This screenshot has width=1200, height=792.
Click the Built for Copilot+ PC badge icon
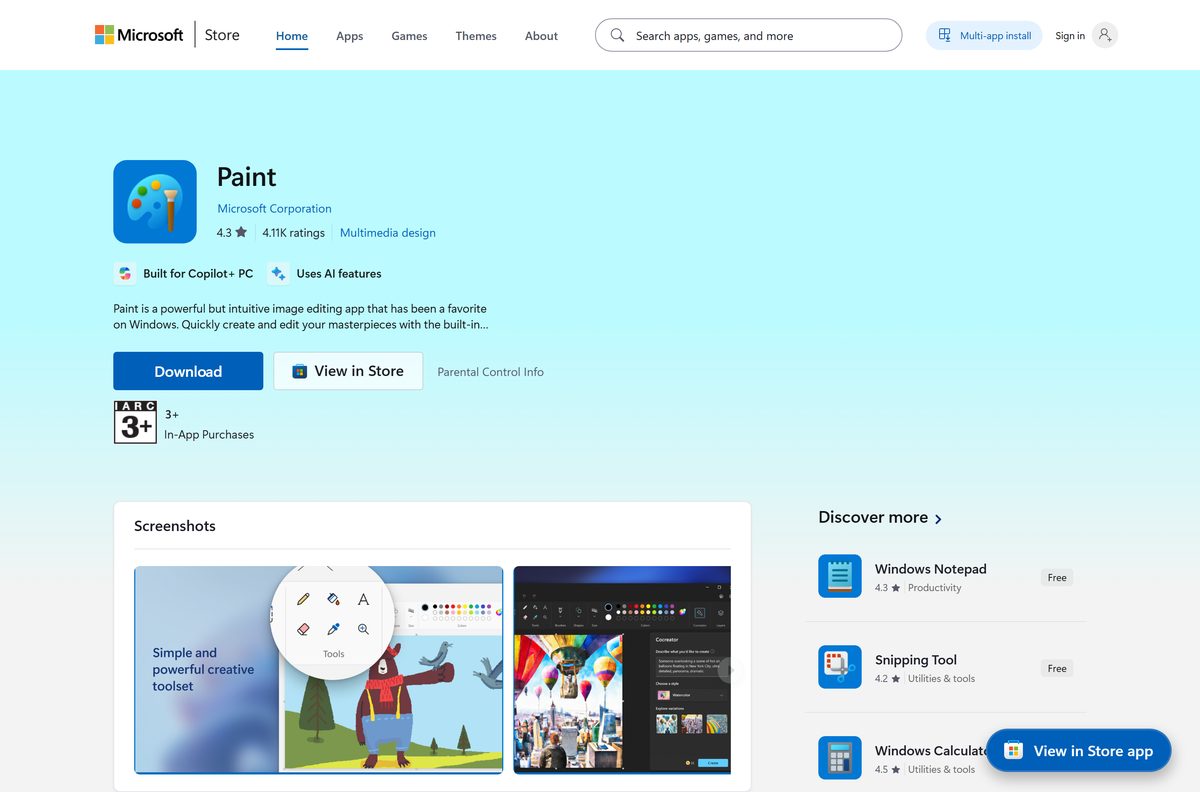(125, 273)
